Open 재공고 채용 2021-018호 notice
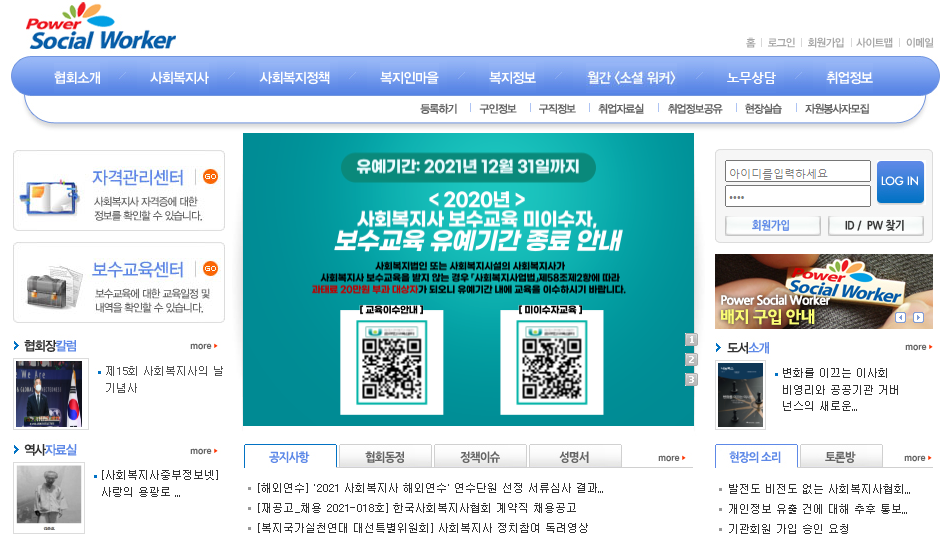This screenshot has width=950, height=537. click(x=417, y=508)
